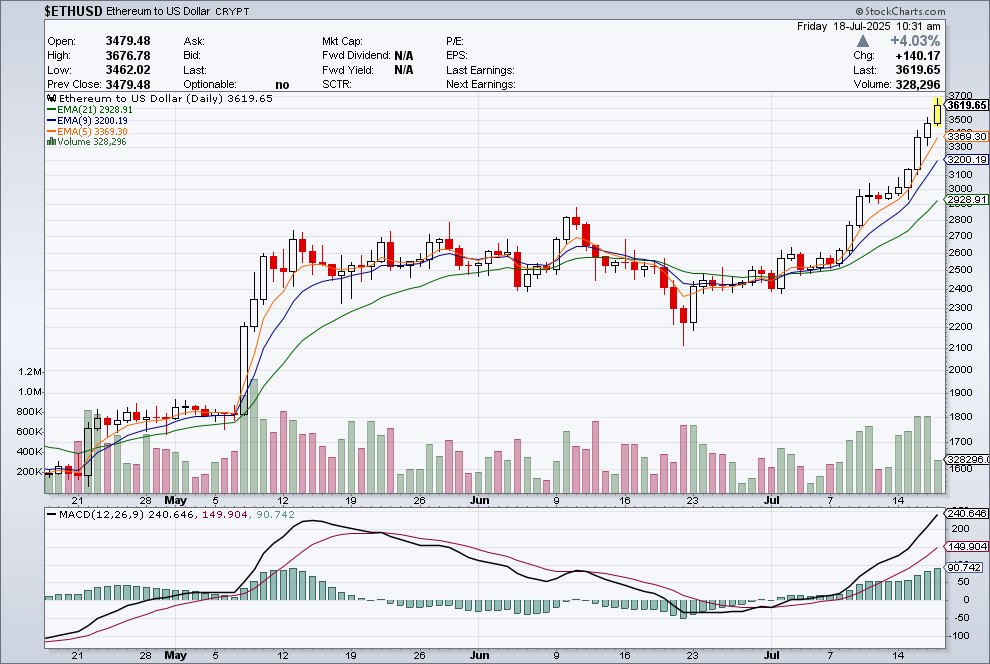Click the EMA(21) 2928.91 legend text
The image size is (990, 664).
(x=95, y=110)
